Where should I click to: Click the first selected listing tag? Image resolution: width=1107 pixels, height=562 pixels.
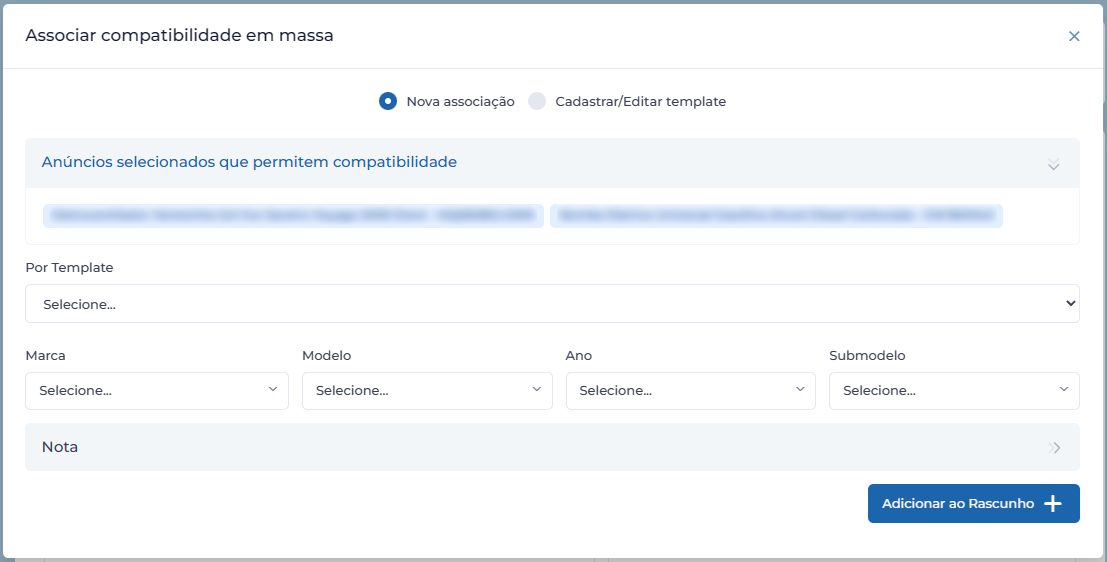pos(293,215)
